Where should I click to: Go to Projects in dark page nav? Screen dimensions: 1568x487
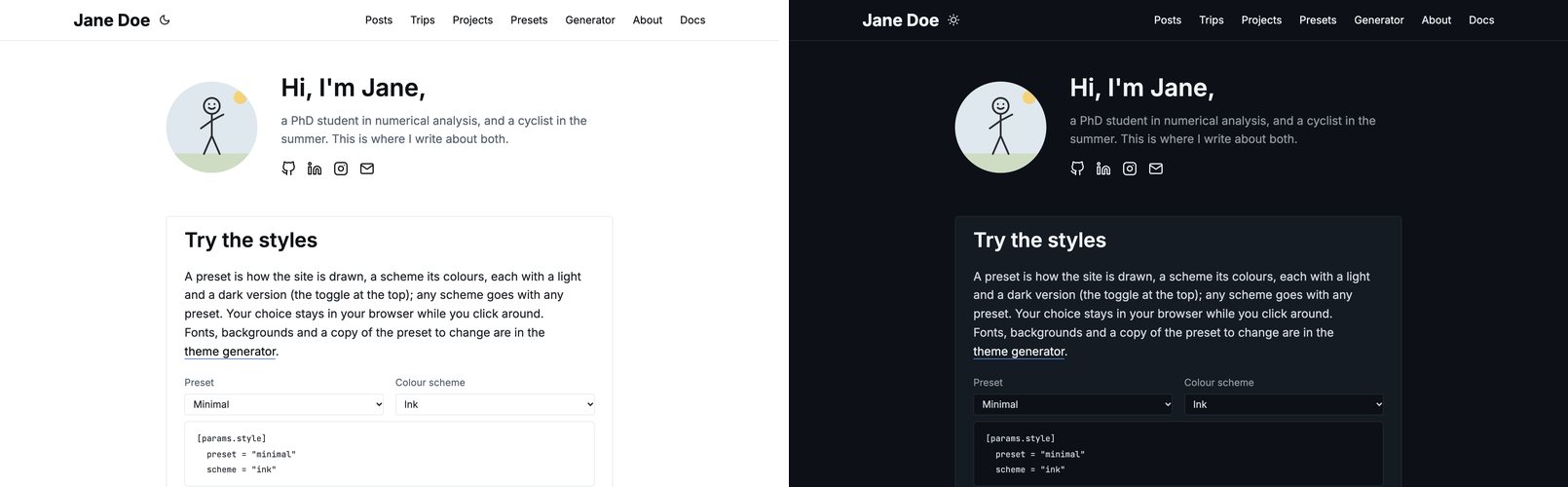(1261, 19)
